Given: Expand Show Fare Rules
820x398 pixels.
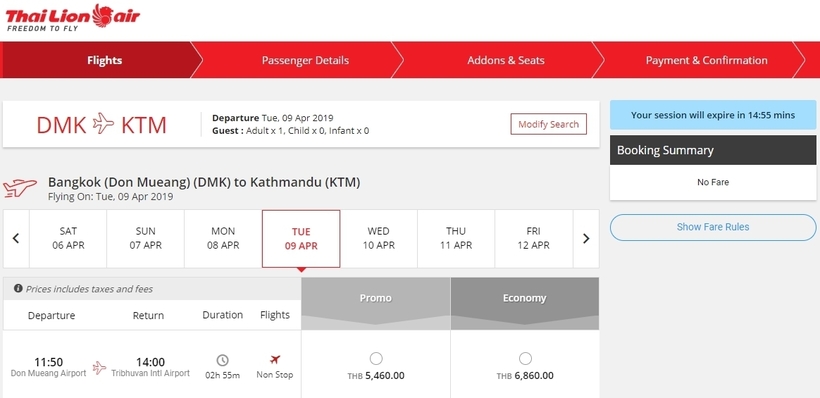Looking at the screenshot, I should 713,227.
